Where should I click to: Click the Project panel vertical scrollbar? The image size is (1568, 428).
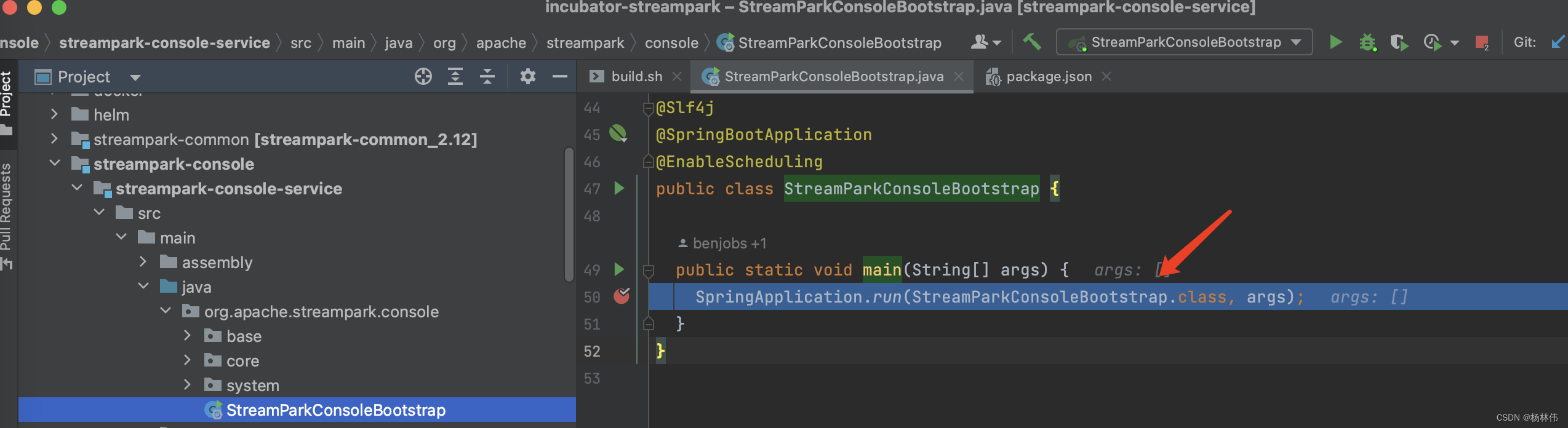click(569, 214)
